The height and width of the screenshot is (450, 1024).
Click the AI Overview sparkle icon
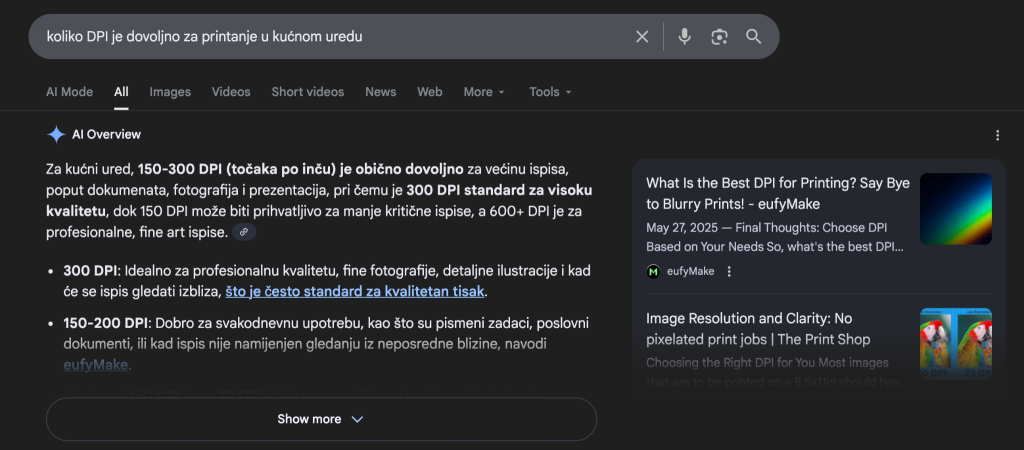[x=56, y=135]
